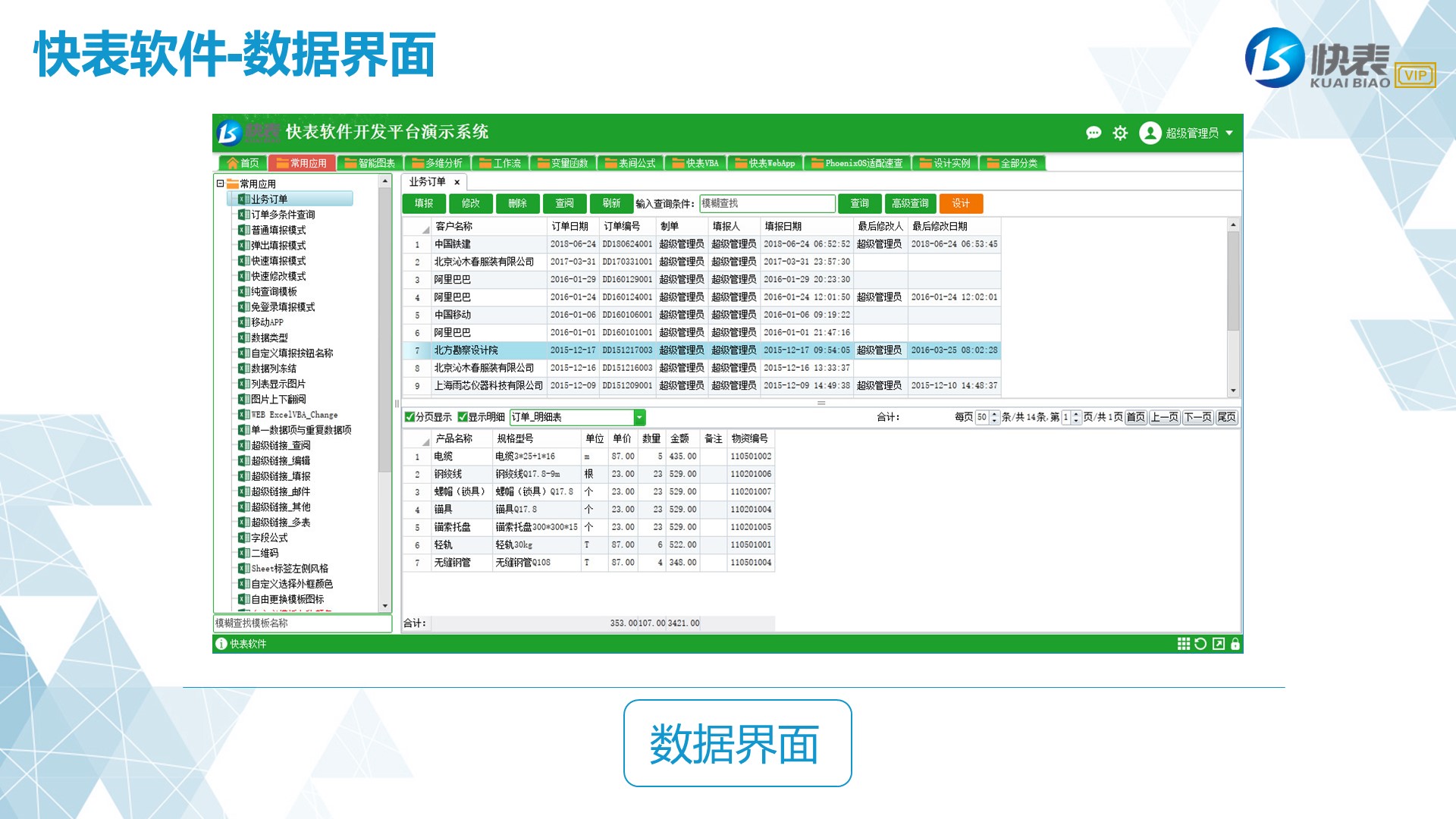Go to 上一页 previous page

click(x=1165, y=417)
